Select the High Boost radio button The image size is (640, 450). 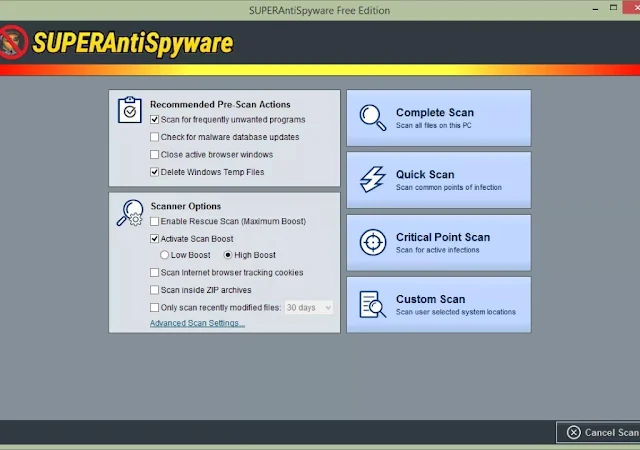point(228,255)
